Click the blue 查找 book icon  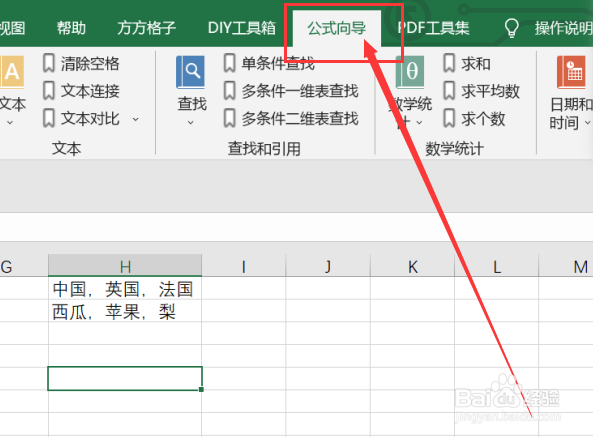pyautogui.click(x=191, y=72)
